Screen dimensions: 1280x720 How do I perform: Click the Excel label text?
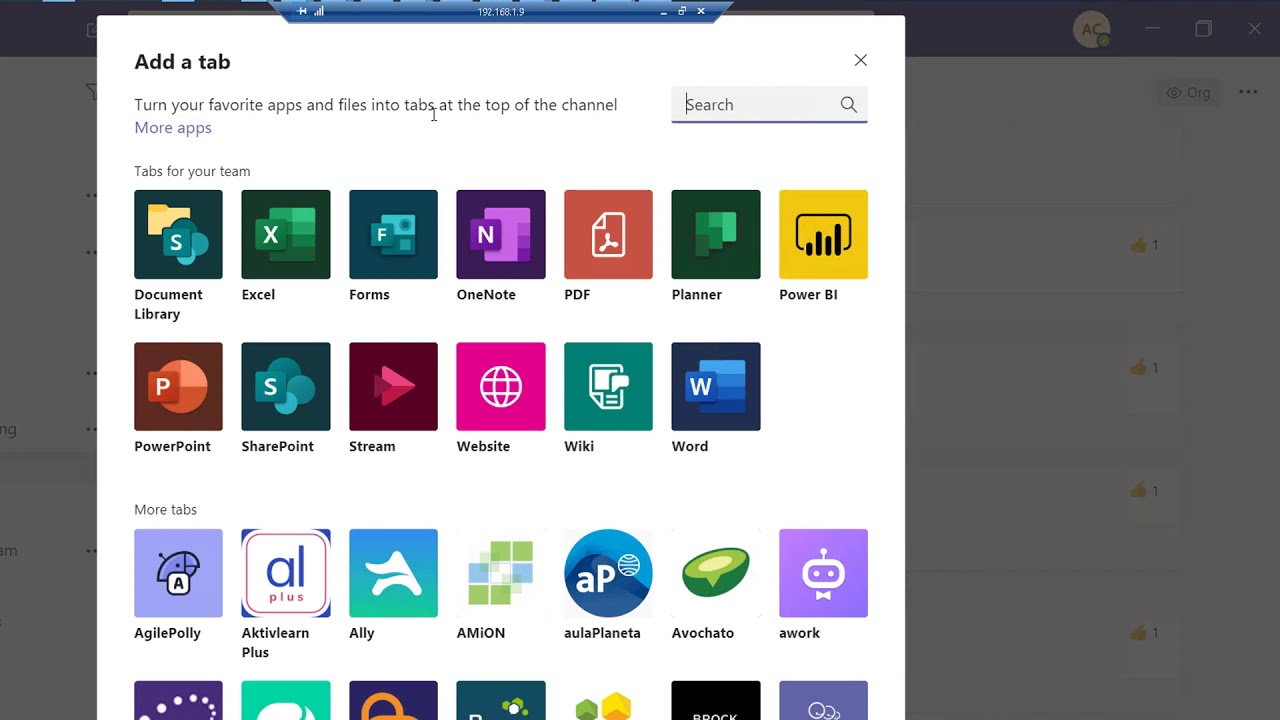(x=258, y=295)
